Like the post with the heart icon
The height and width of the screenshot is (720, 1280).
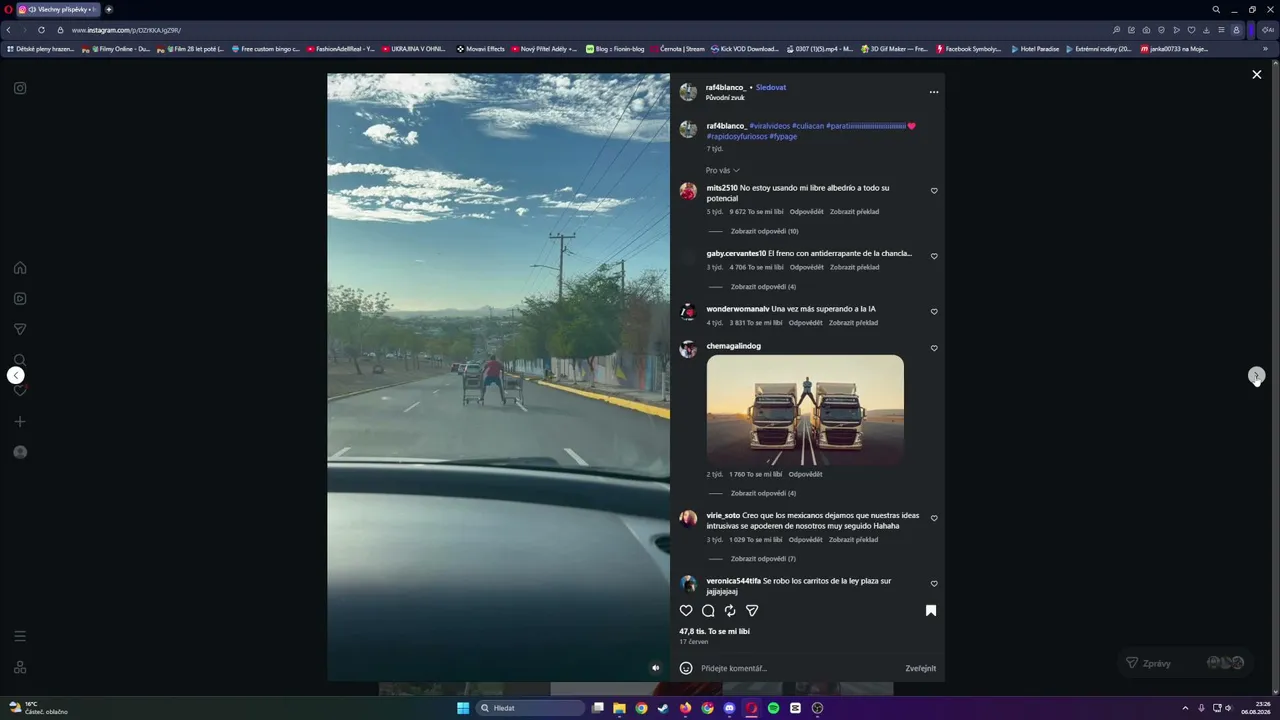686,611
